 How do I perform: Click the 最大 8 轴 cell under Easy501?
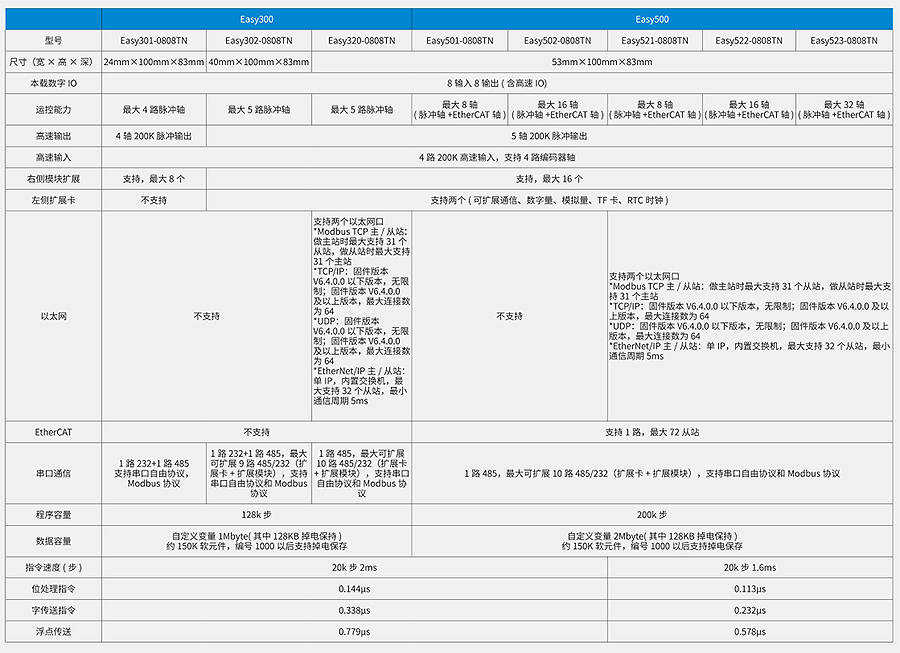tap(460, 110)
